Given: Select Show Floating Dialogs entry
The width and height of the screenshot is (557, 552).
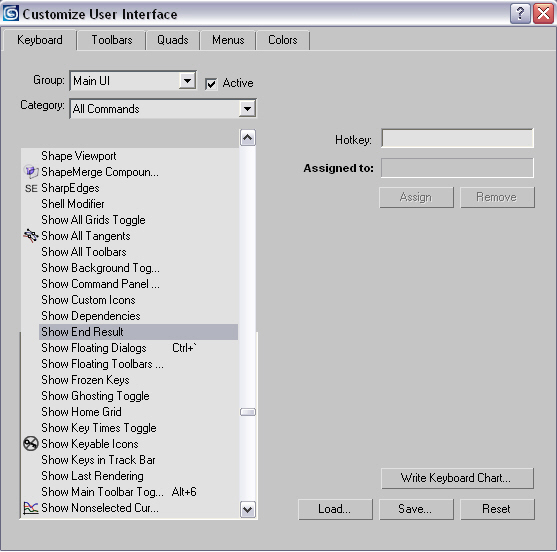Looking at the screenshot, I should point(94,348).
